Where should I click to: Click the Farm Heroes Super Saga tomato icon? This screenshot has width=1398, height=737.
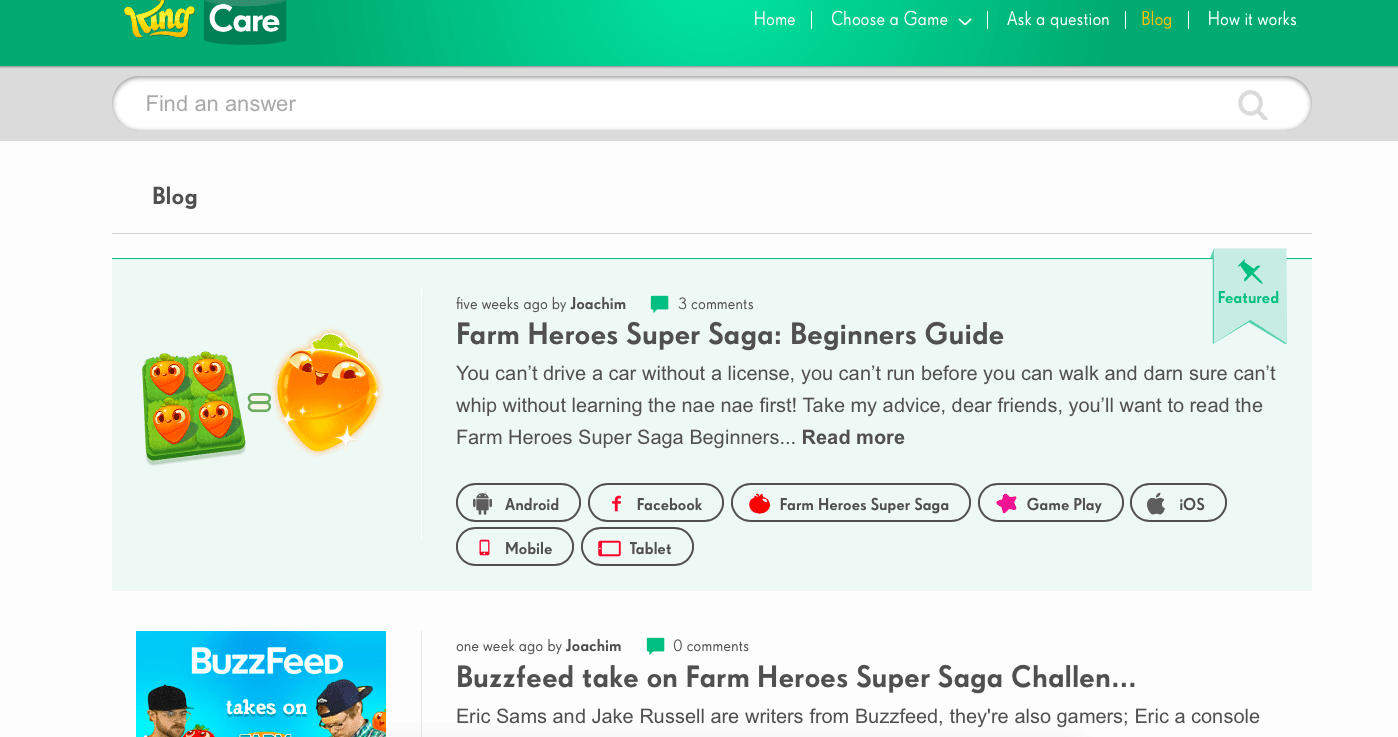point(759,504)
